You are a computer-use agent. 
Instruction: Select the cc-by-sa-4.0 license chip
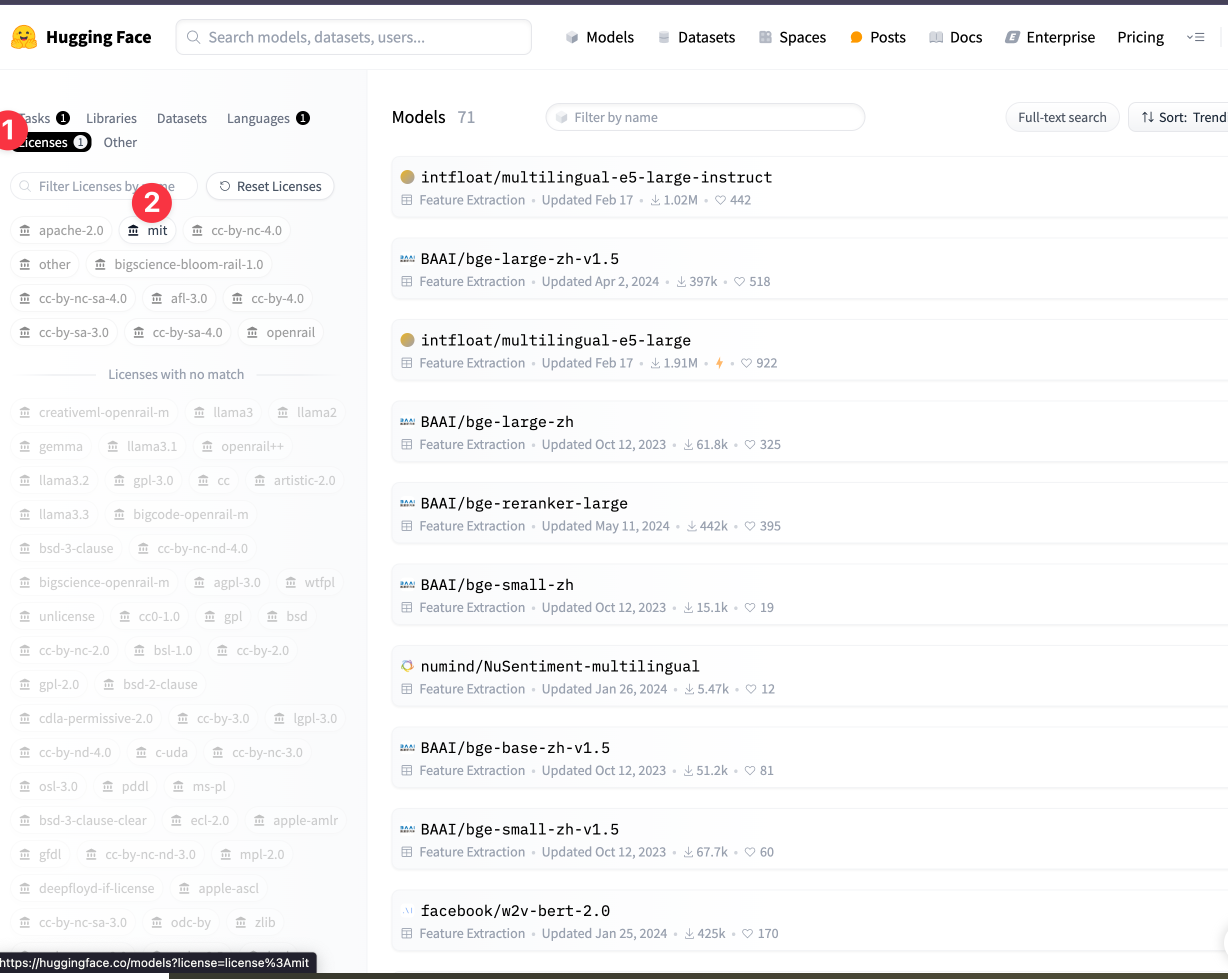[178, 332]
